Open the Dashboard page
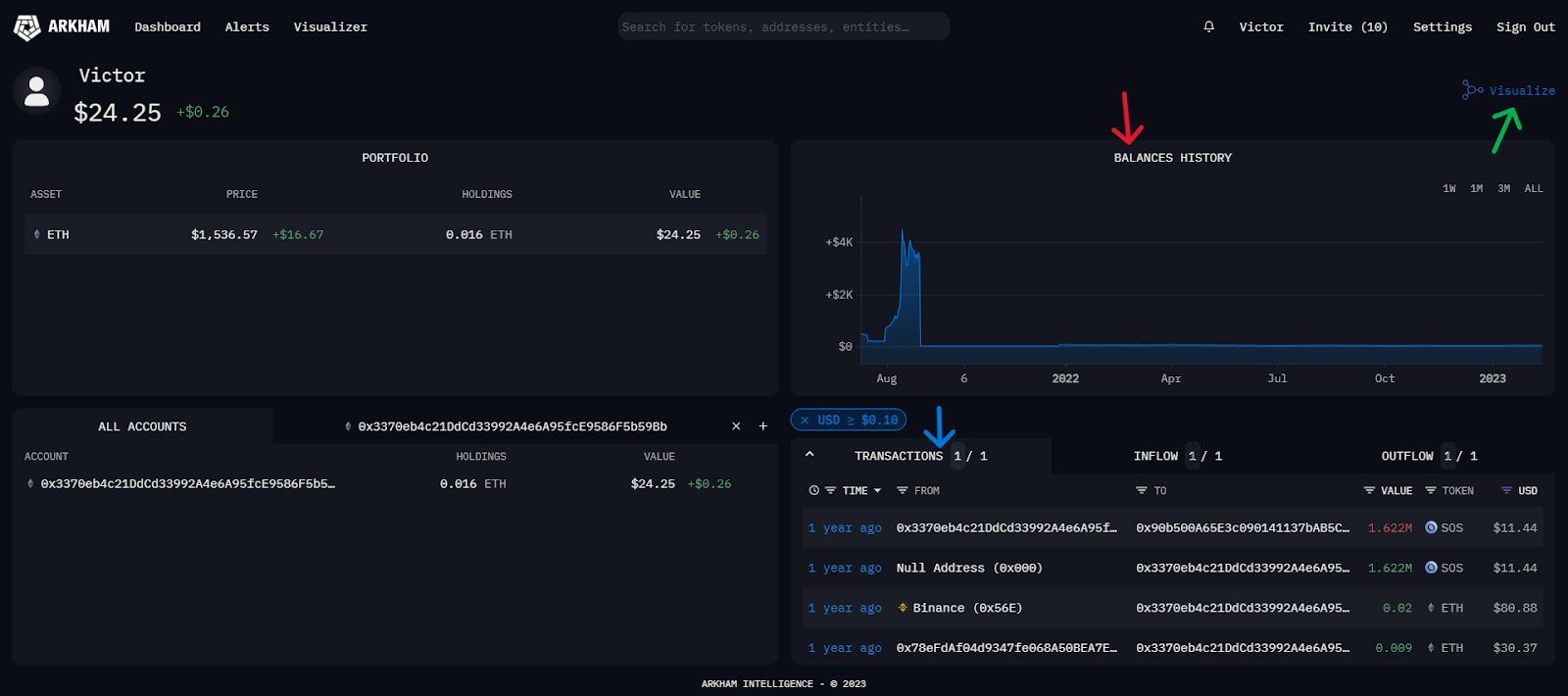This screenshot has height=696, width=1568. pyautogui.click(x=168, y=26)
